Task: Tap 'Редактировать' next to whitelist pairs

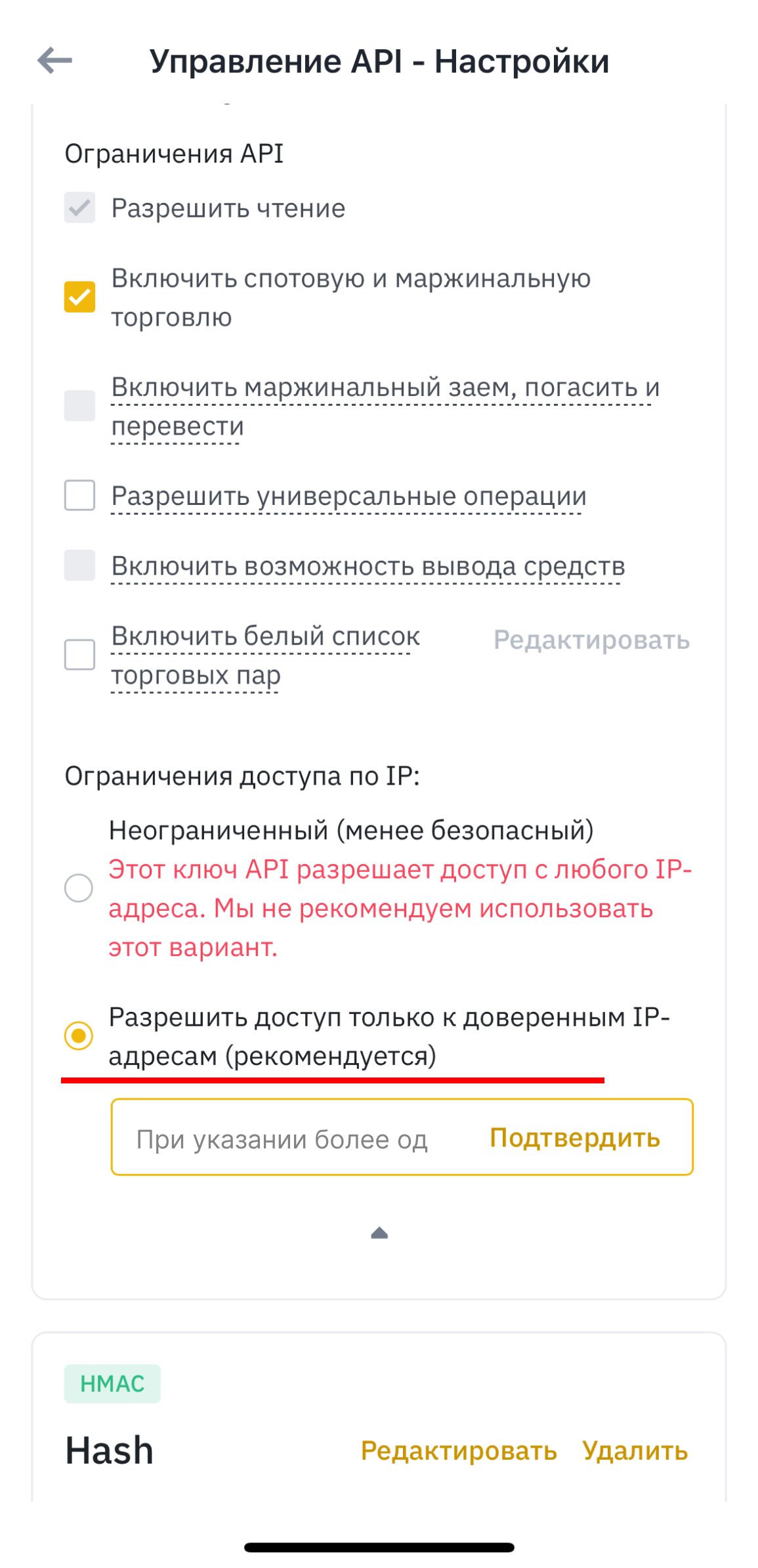Action: pyautogui.click(x=591, y=640)
